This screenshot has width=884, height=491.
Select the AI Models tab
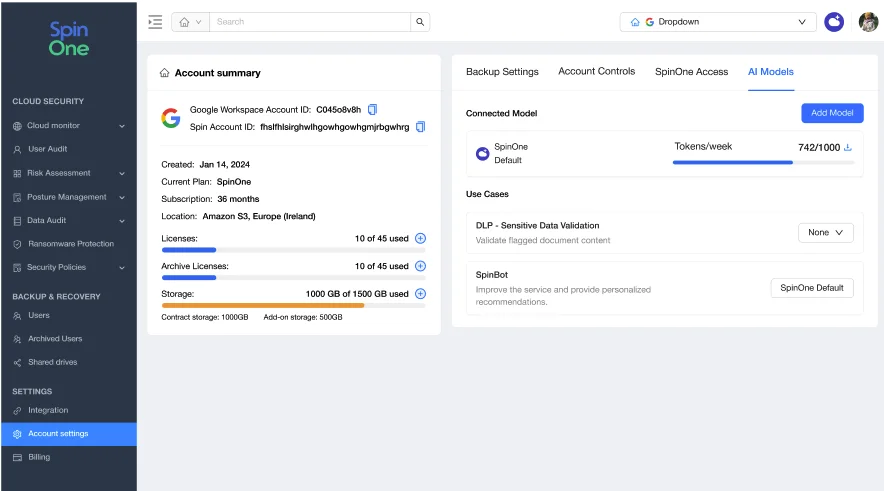pyautogui.click(x=771, y=72)
